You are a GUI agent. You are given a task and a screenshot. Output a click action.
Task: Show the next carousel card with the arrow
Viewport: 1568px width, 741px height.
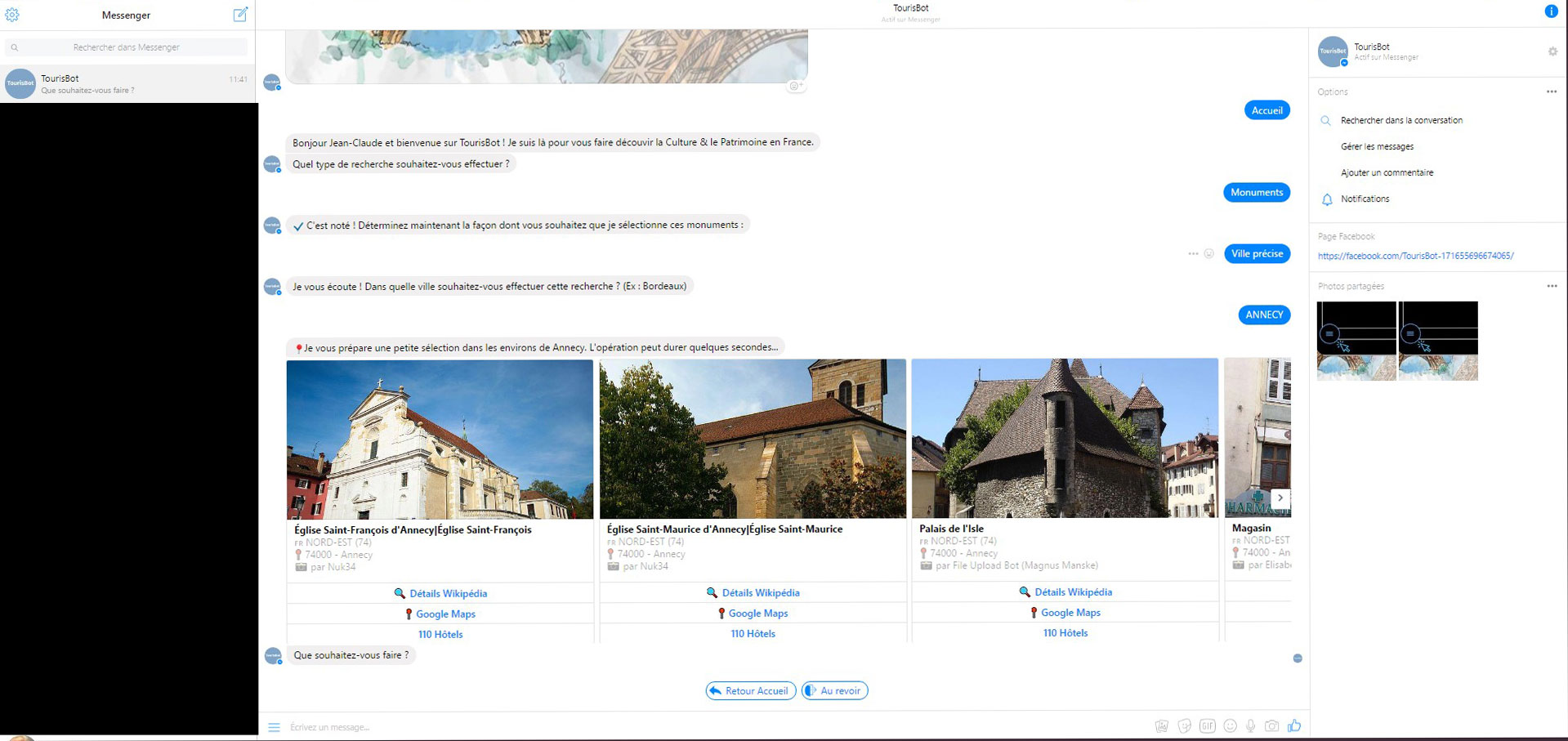[x=1280, y=498]
